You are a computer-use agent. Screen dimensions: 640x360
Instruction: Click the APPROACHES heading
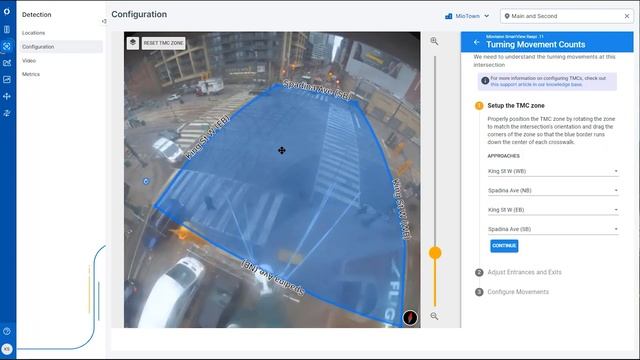click(x=503, y=156)
